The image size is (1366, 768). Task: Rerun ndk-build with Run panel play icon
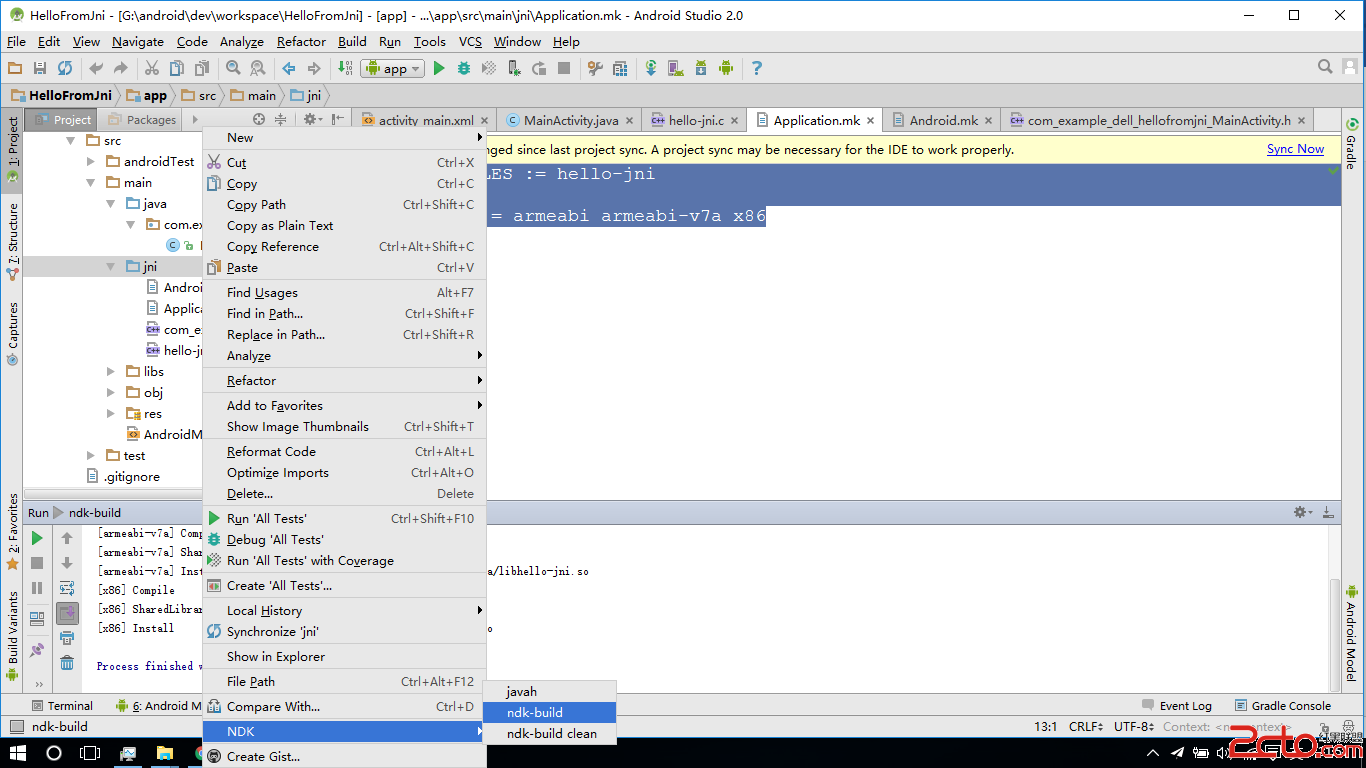(x=37, y=538)
